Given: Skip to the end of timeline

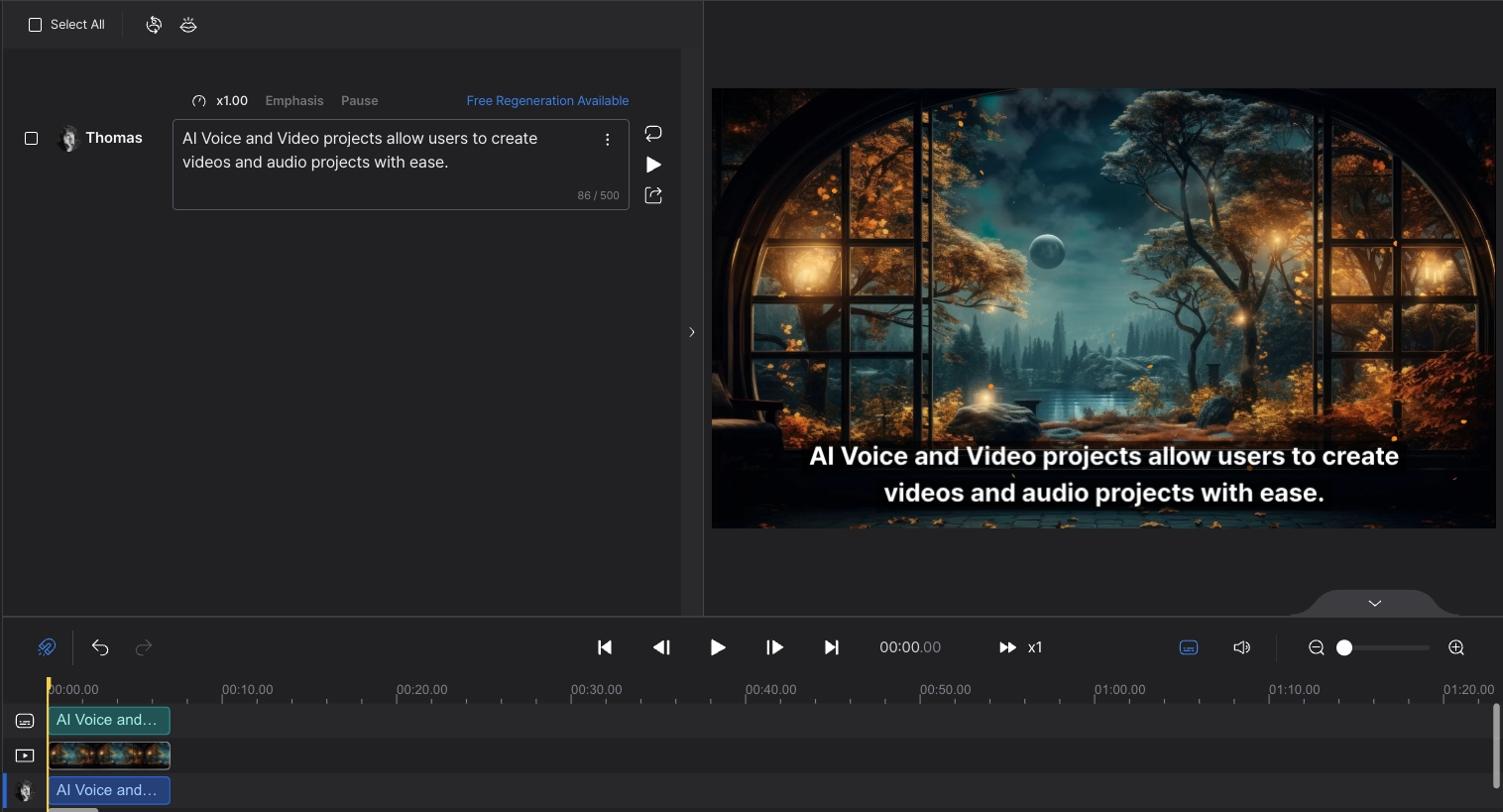Looking at the screenshot, I should (x=832, y=647).
